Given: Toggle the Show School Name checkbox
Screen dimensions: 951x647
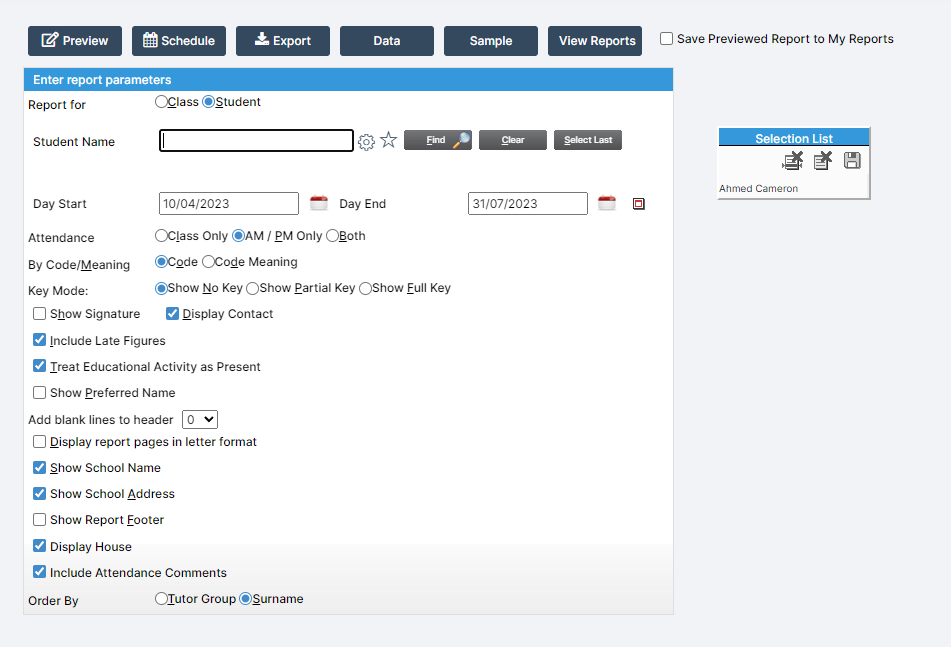Looking at the screenshot, I should 39,468.
